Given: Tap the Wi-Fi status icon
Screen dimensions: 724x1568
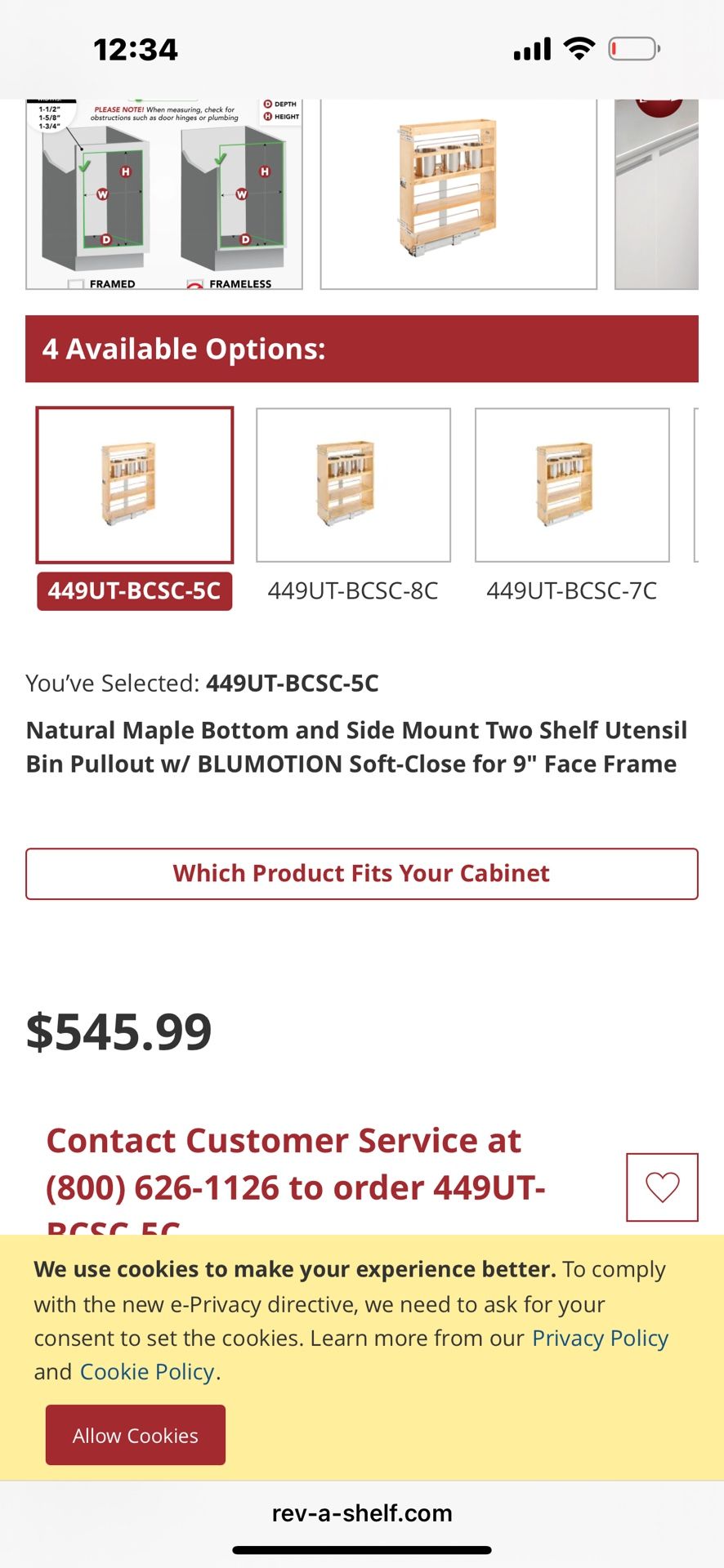Looking at the screenshot, I should [579, 49].
